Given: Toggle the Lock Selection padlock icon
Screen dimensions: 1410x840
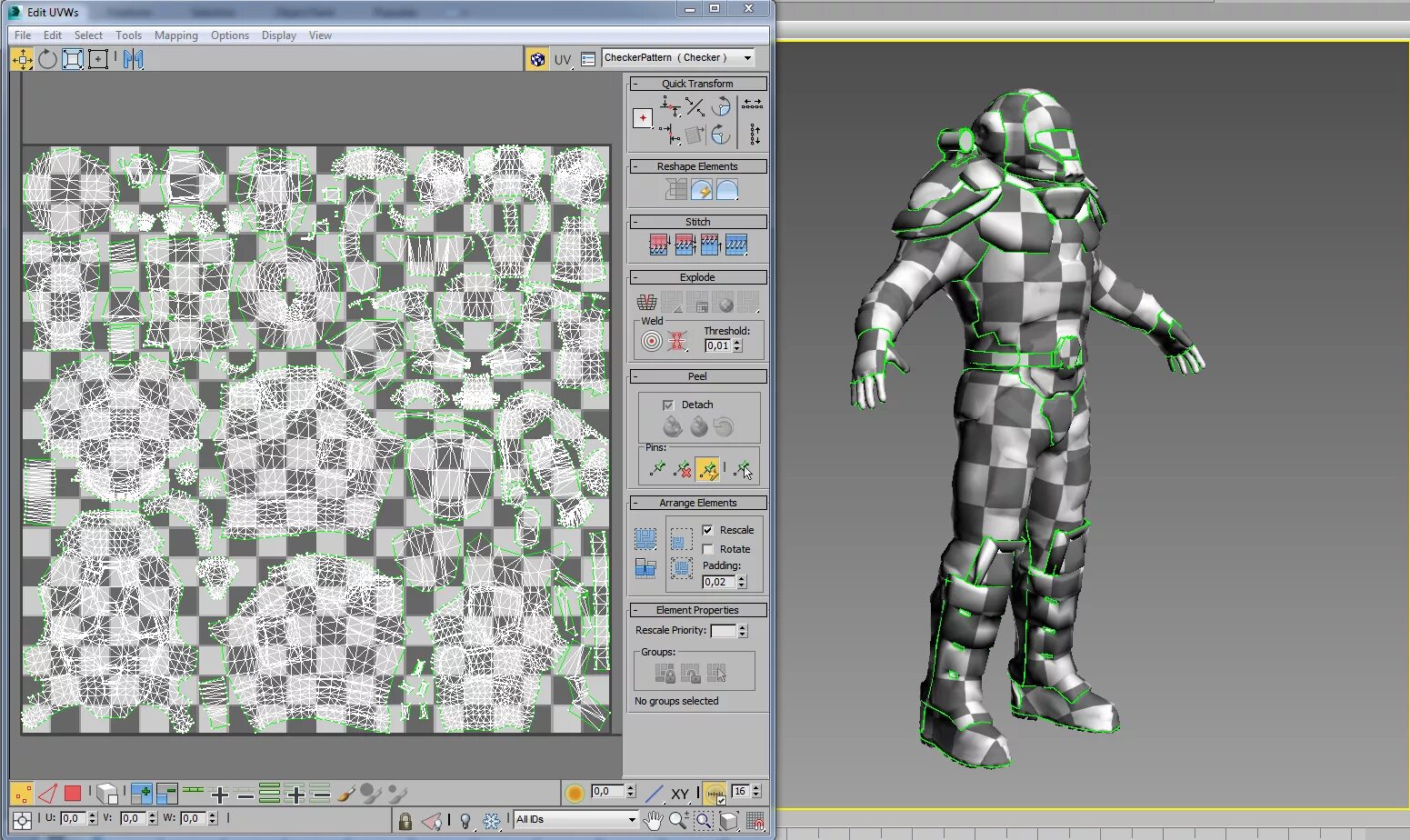Looking at the screenshot, I should coord(405,820).
